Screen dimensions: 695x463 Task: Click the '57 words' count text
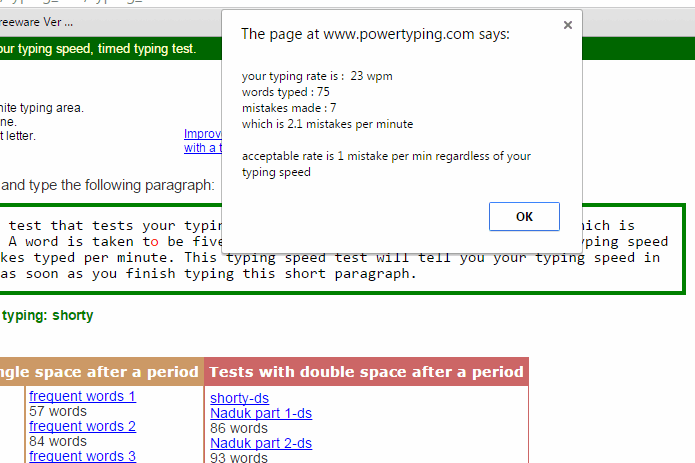pyautogui.click(x=58, y=411)
